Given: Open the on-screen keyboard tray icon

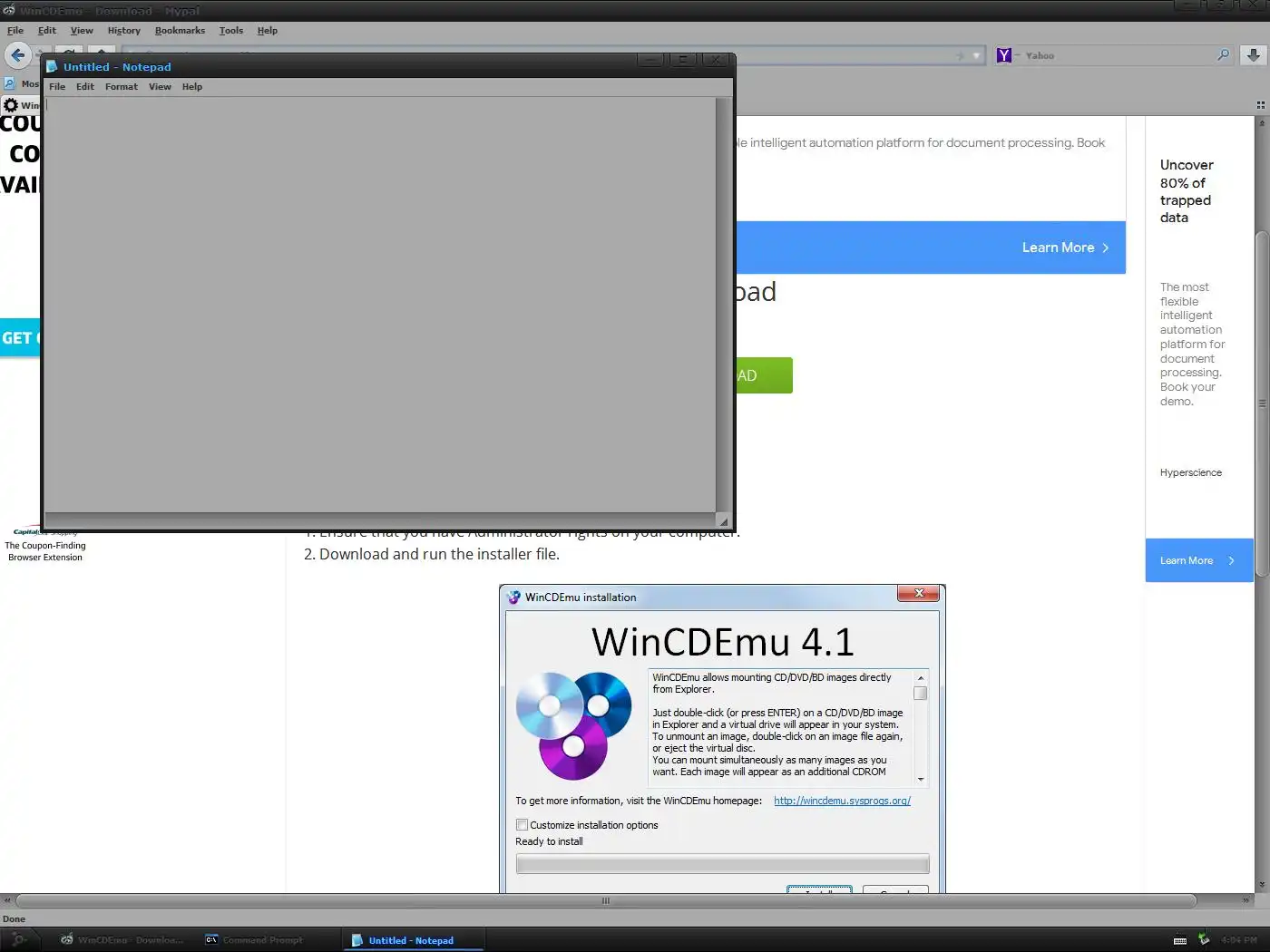Looking at the screenshot, I should [x=1179, y=940].
